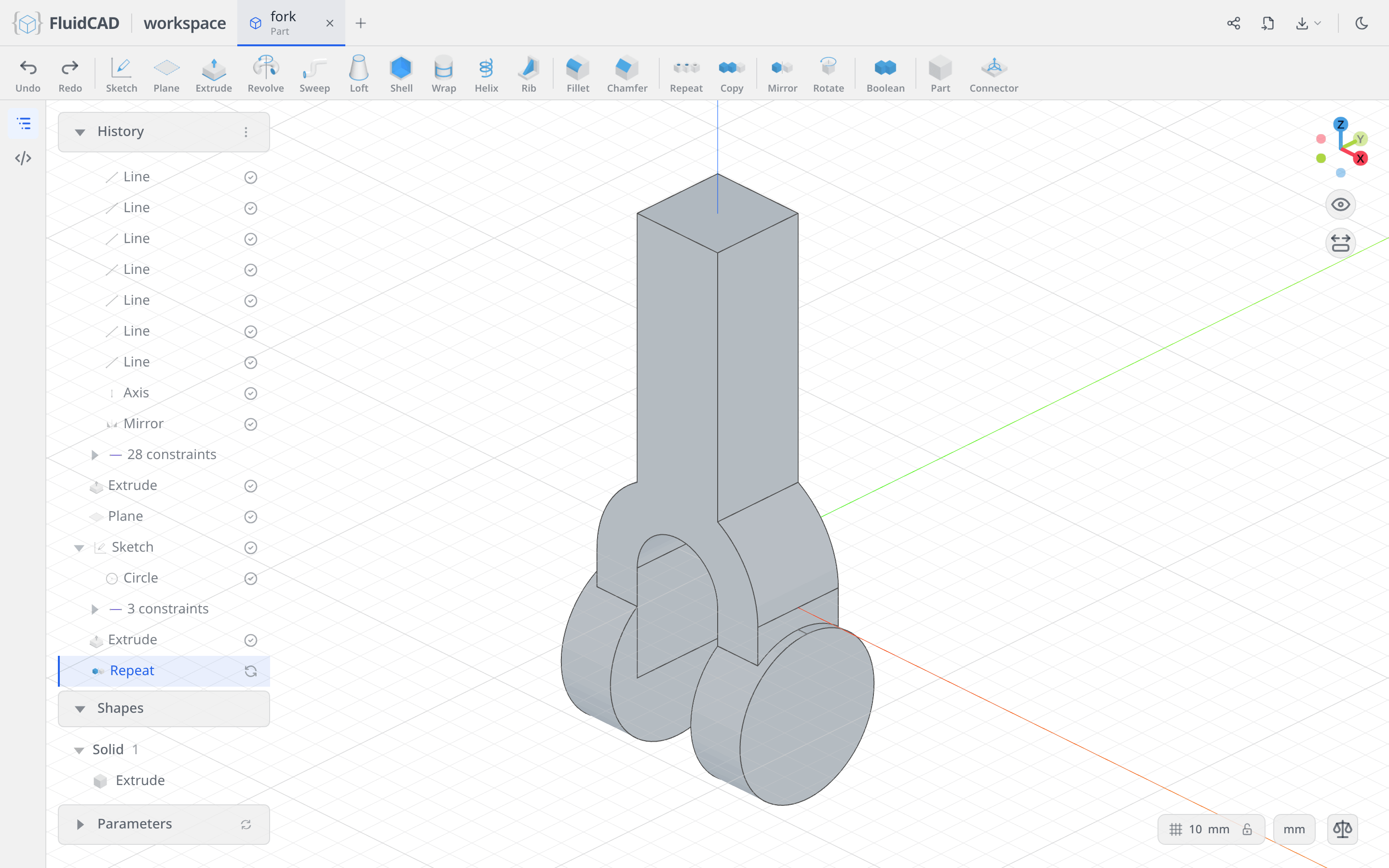Select the Sketch tool
Viewport: 1389px width, 868px height.
point(121,75)
